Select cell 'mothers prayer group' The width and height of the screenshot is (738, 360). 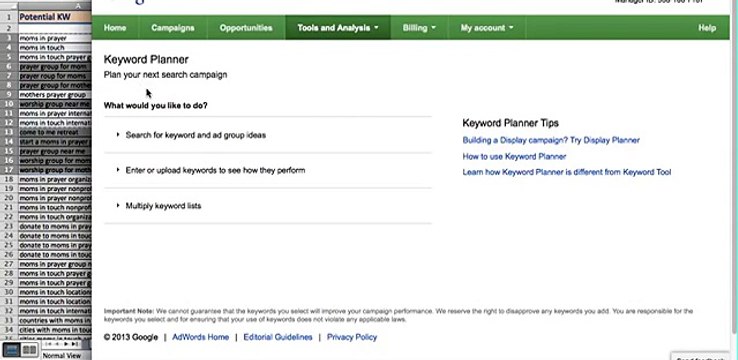[55, 95]
